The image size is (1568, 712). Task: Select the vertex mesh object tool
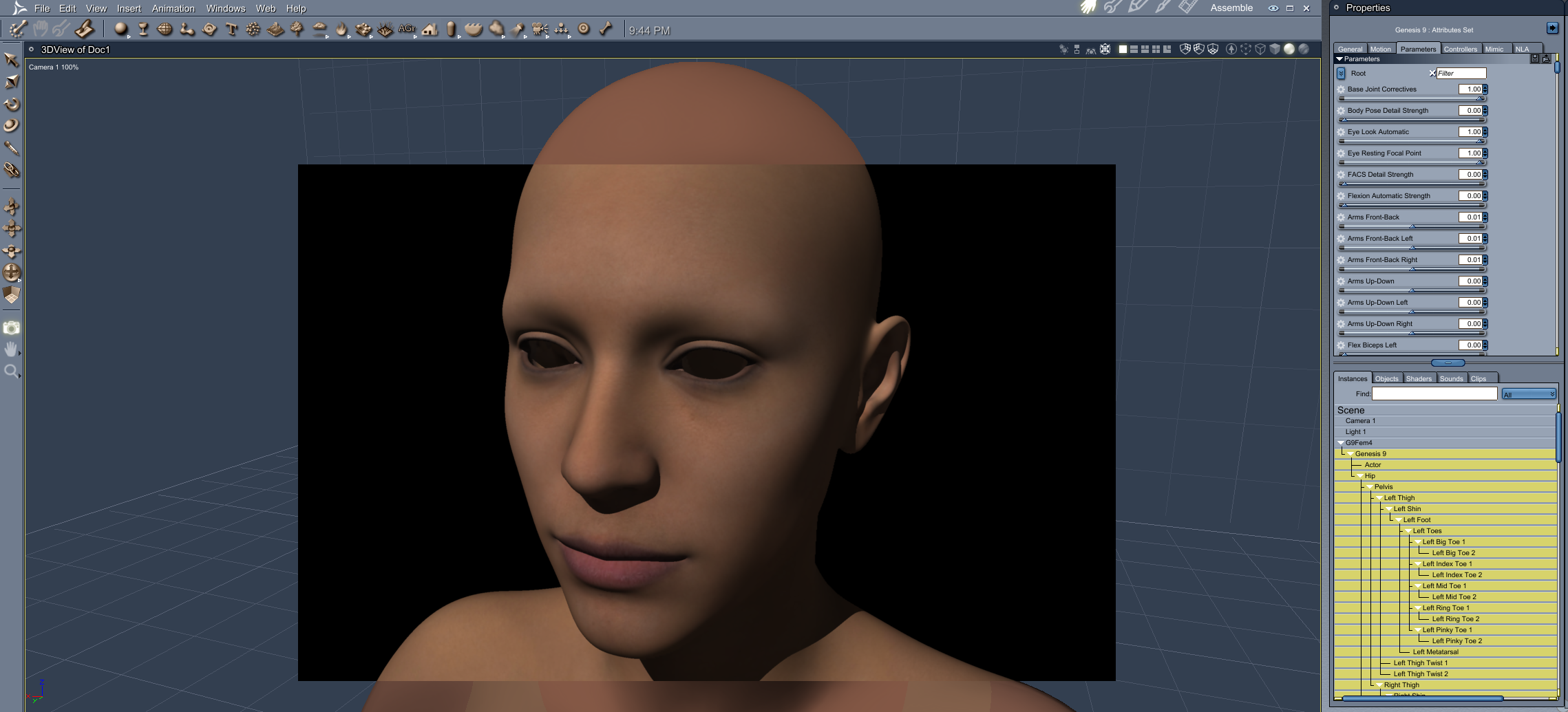(x=165, y=30)
